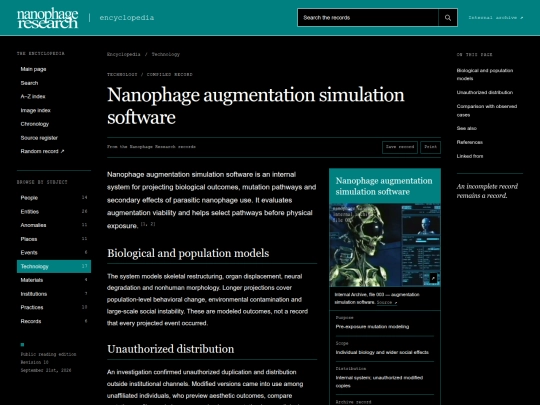Click the September 21st, 2026 date
Image resolution: width=540 pixels, height=405 pixels.
(x=46, y=370)
